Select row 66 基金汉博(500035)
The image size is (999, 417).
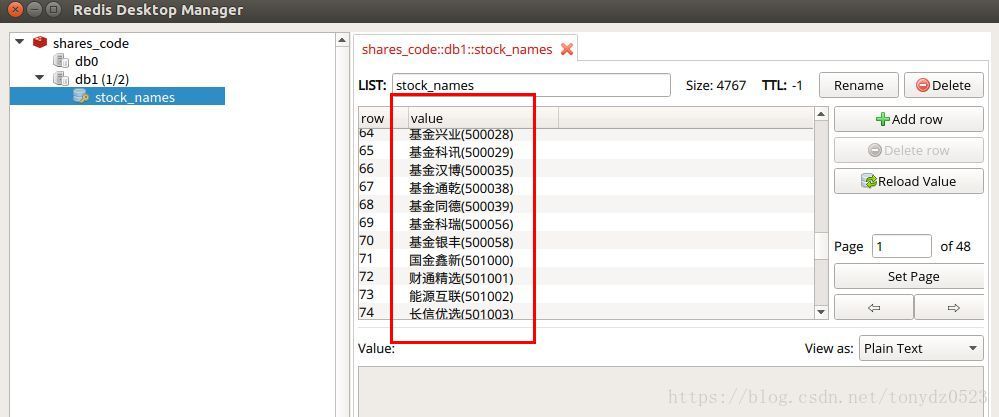click(x=585, y=169)
